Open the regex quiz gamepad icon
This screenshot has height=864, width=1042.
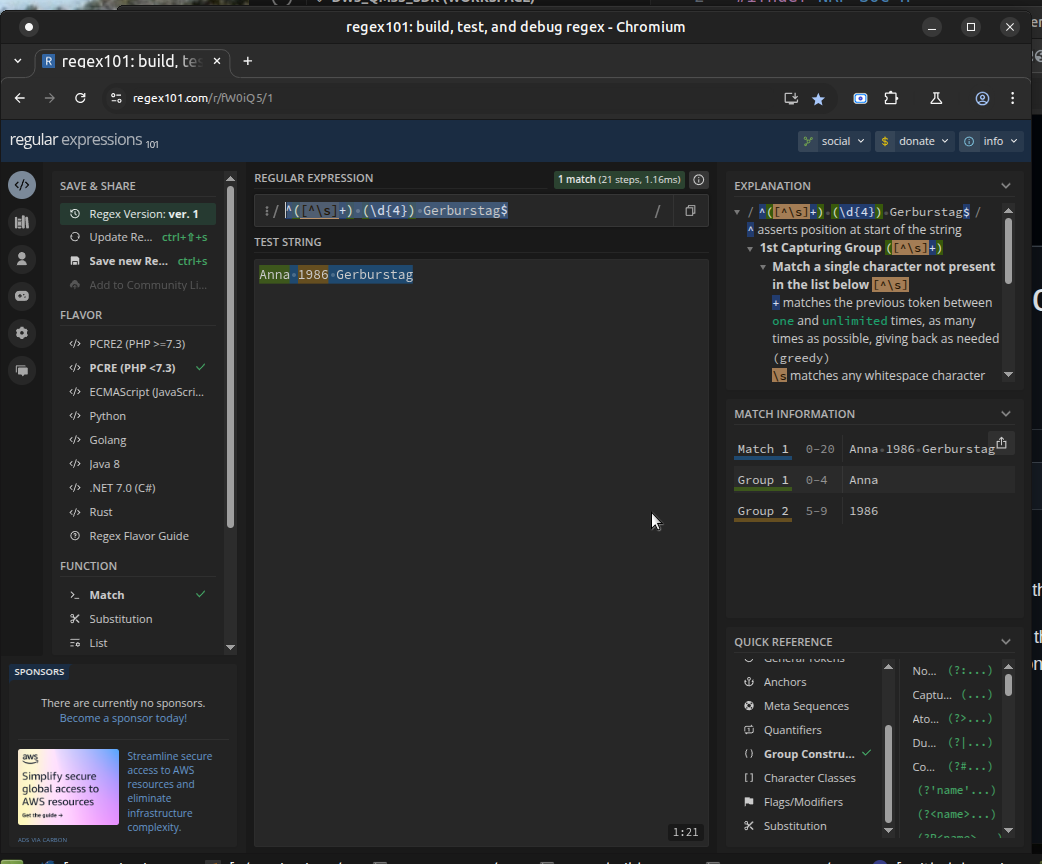pos(21,296)
